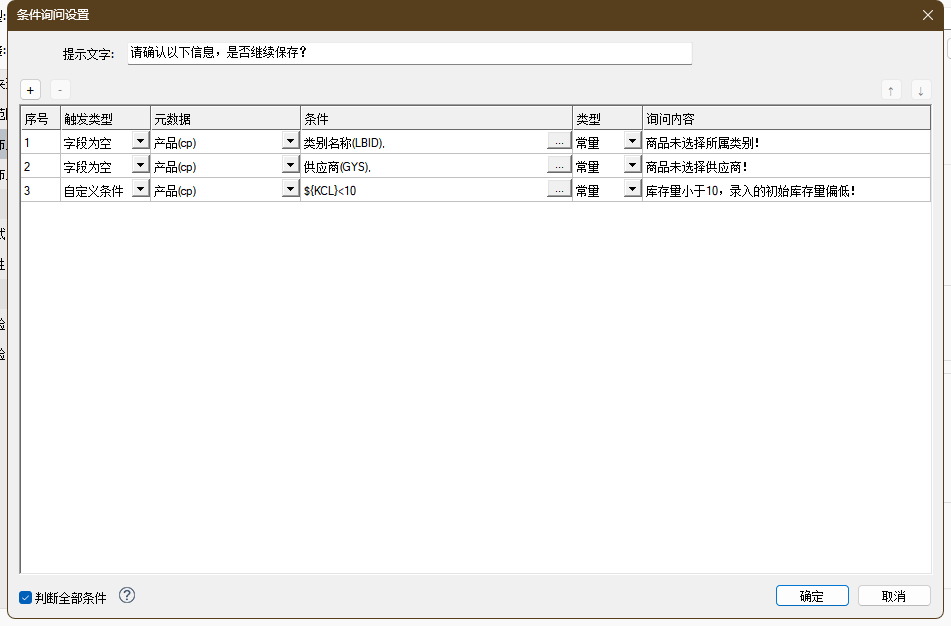Image resolution: width=951 pixels, height=626 pixels.
Task: Click the plus icon to add a row
Action: (31, 90)
